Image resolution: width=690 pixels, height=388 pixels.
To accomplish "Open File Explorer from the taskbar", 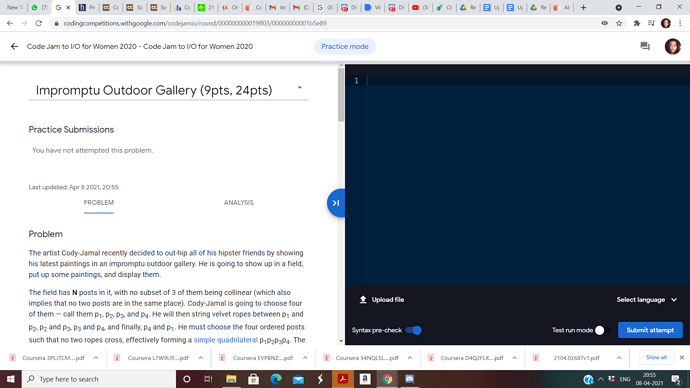I will point(231,379).
